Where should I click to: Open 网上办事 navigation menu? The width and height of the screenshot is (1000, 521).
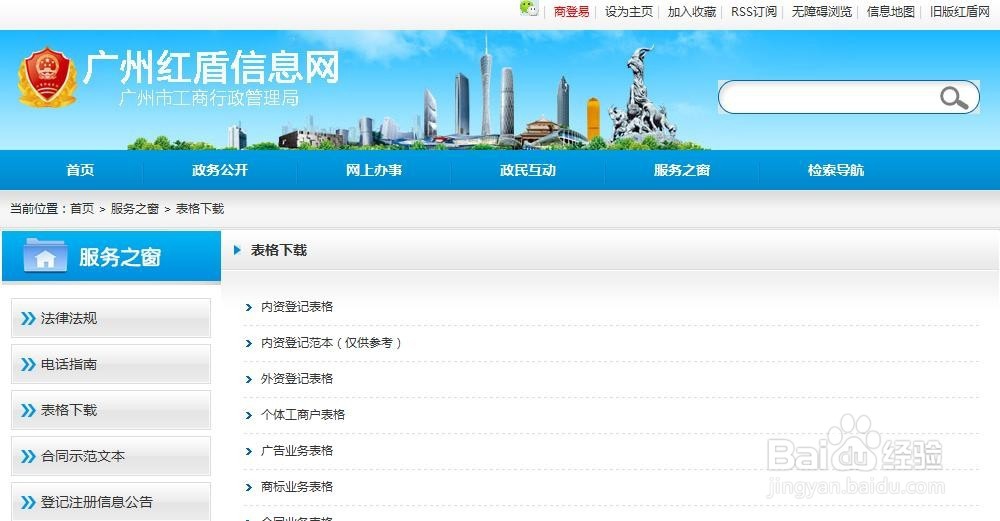click(374, 170)
